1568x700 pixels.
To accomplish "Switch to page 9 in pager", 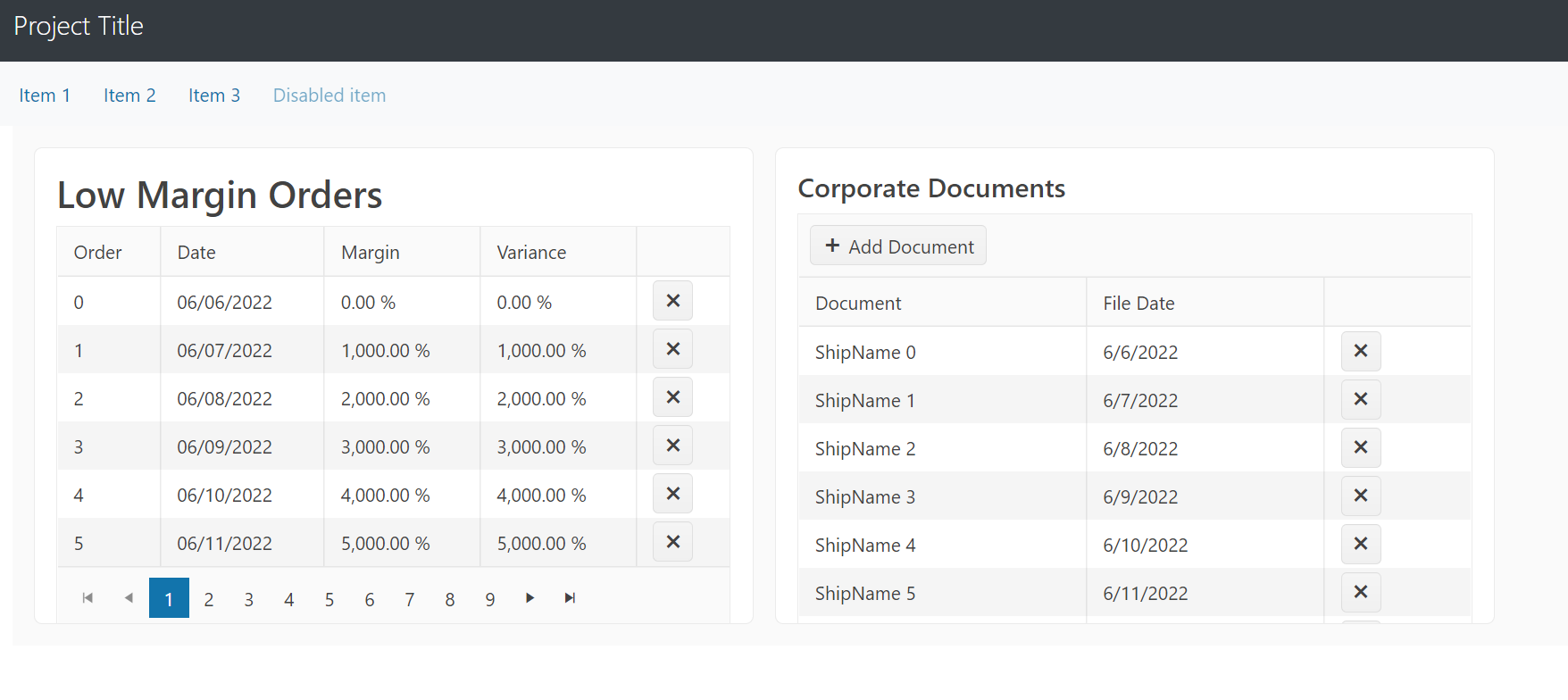I will tap(489, 599).
